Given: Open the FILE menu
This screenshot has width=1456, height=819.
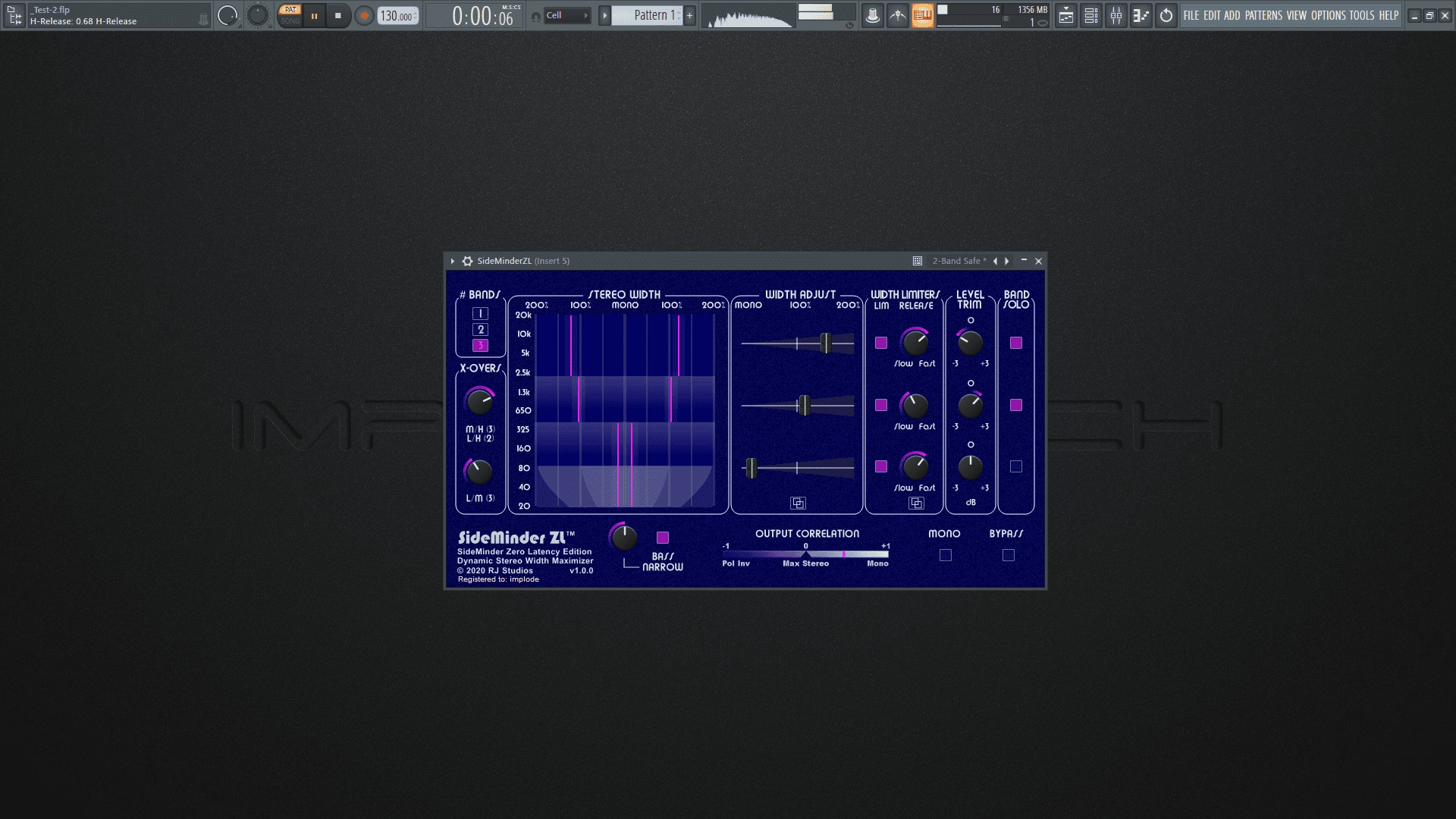Looking at the screenshot, I should tap(1191, 15).
